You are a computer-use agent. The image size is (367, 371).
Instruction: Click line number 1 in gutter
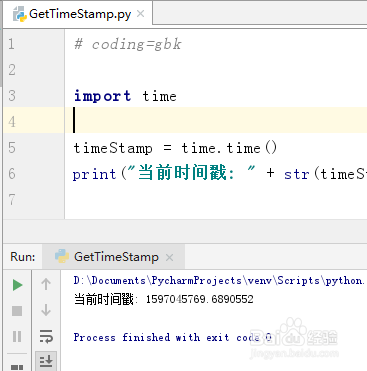click(12, 44)
